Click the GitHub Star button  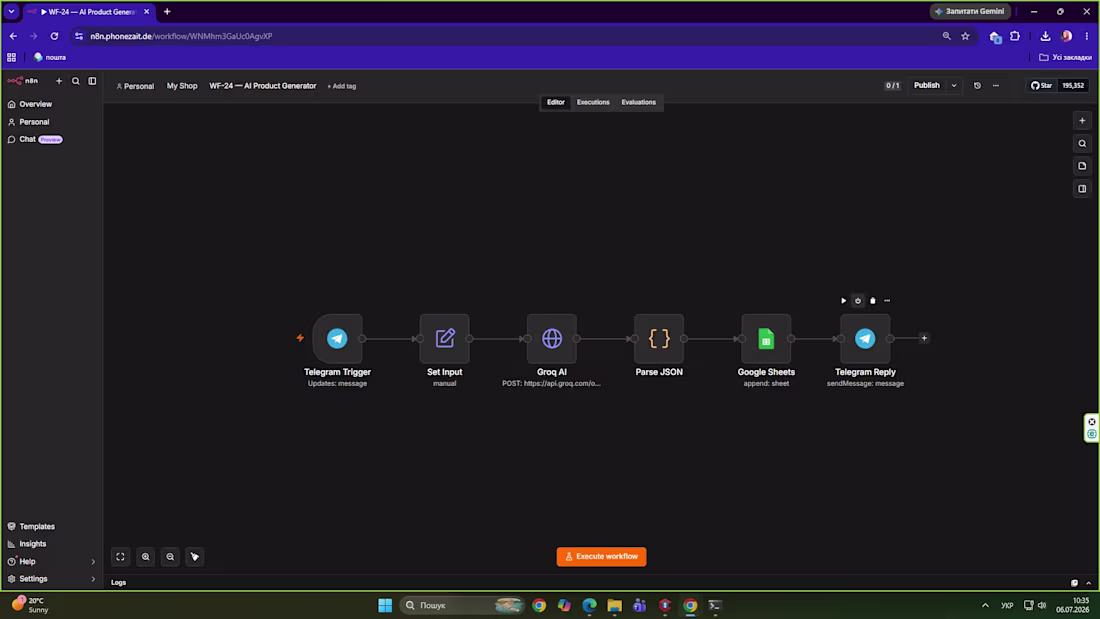1042,86
